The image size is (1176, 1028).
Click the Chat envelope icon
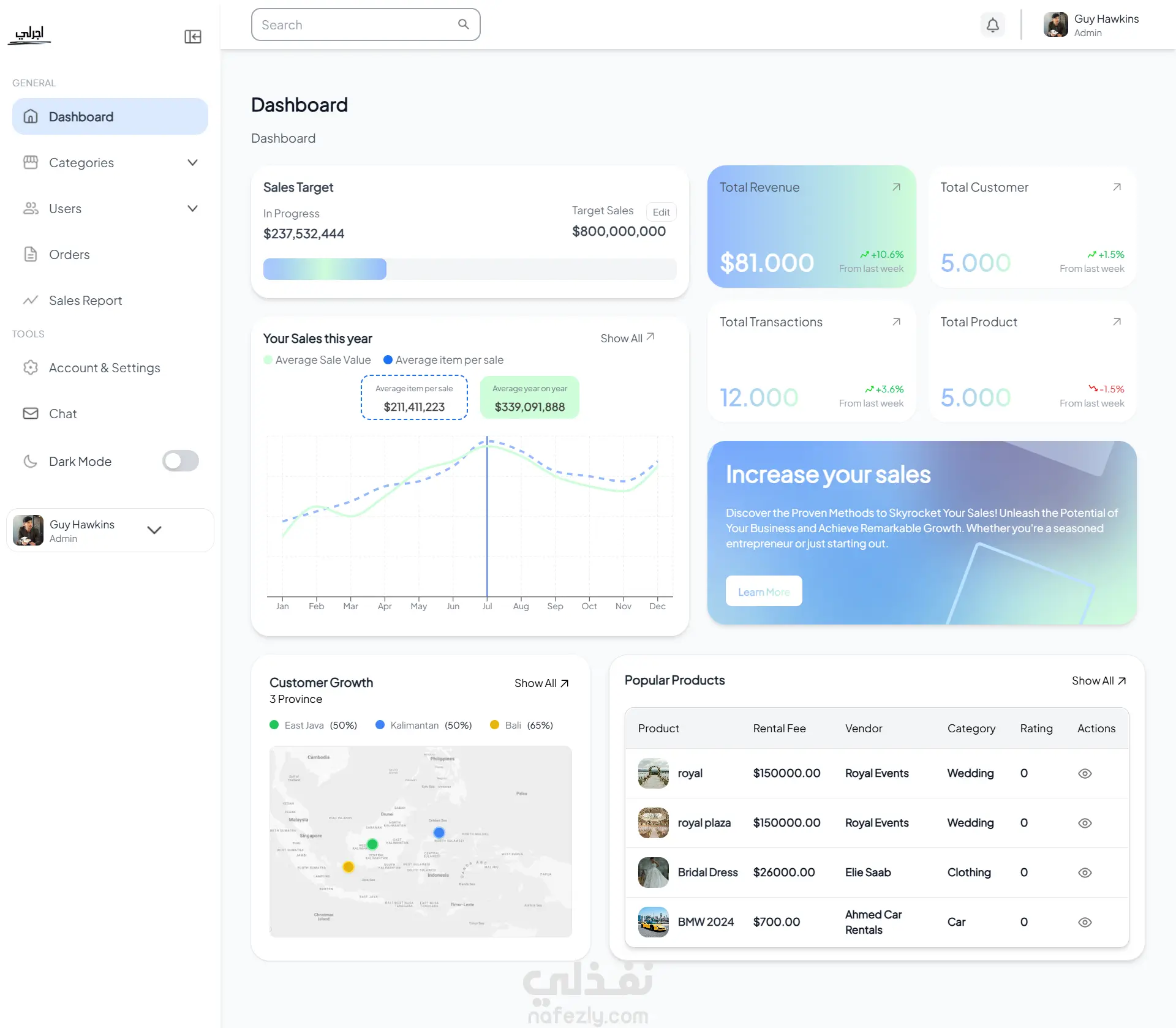click(31, 414)
